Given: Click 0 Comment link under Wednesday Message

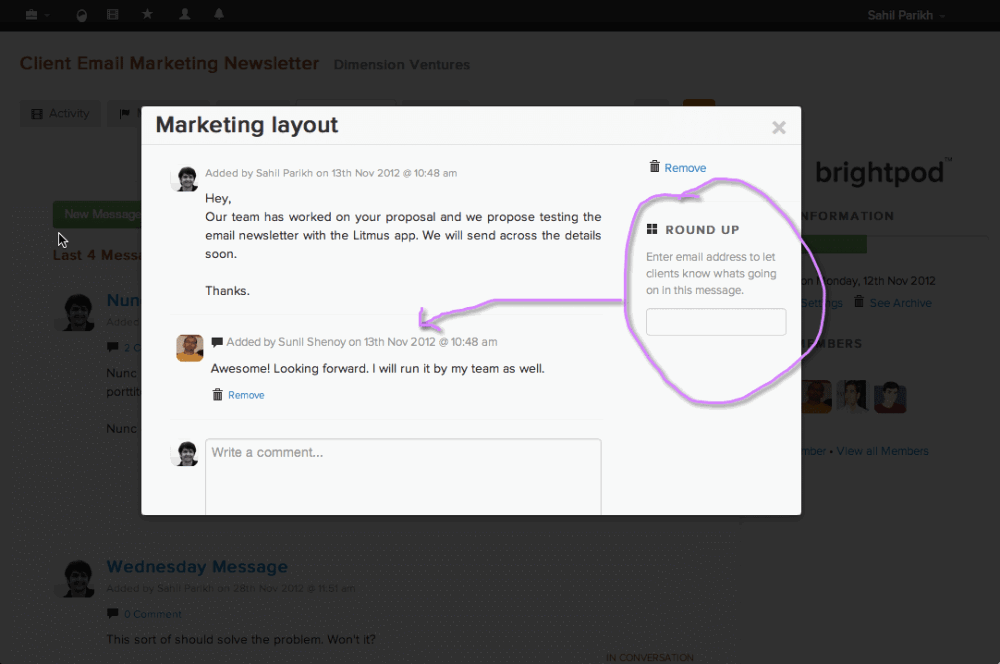Looking at the screenshot, I should [x=152, y=614].
